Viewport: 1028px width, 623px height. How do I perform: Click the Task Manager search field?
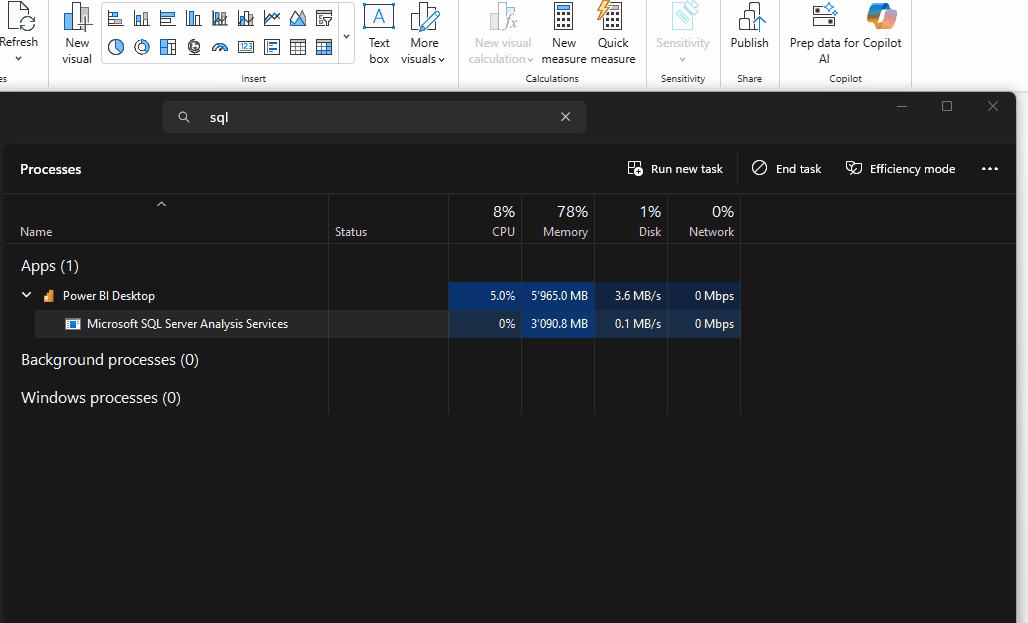click(x=374, y=117)
